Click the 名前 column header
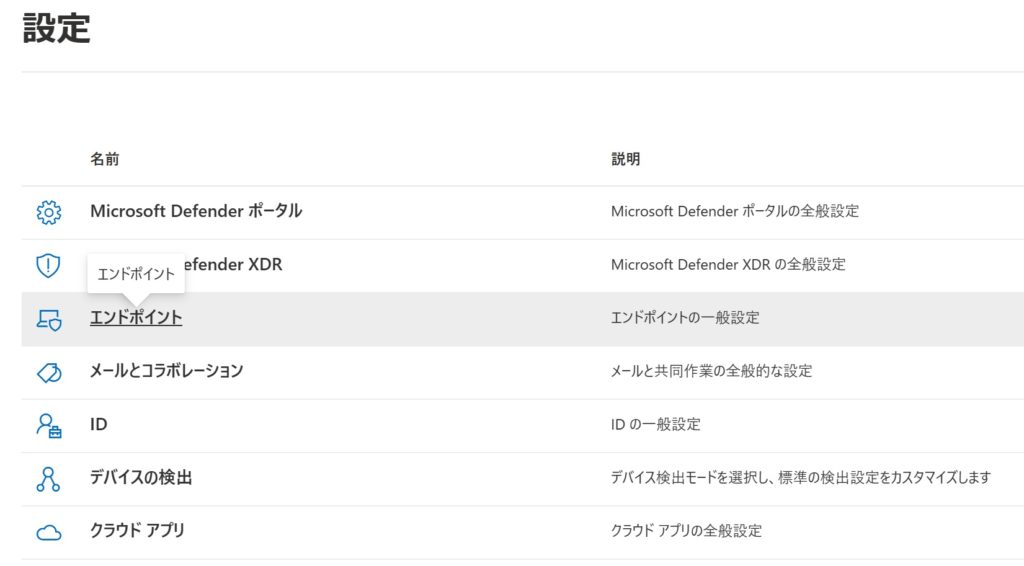 point(104,159)
